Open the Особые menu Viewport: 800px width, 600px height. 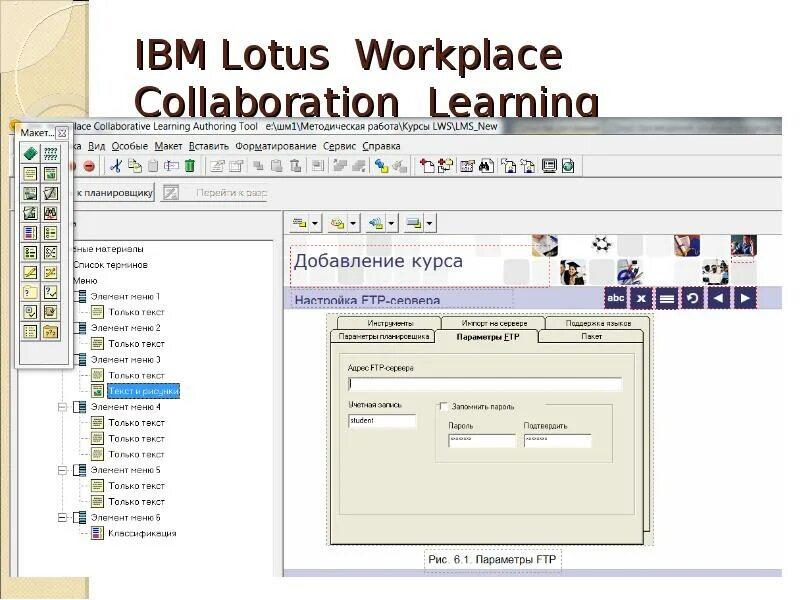click(x=130, y=146)
